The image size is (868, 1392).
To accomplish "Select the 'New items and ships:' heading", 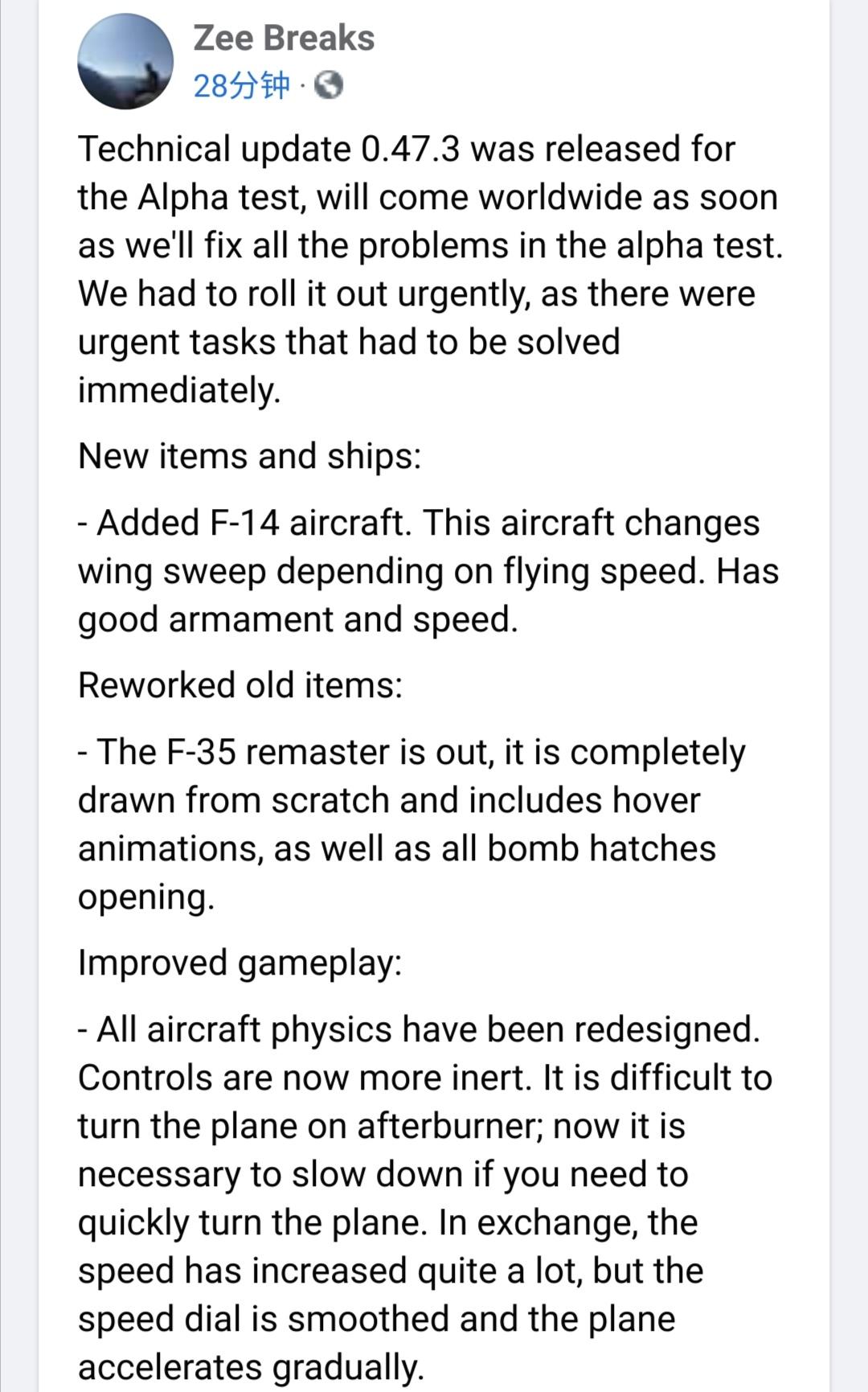I will click(x=250, y=456).
